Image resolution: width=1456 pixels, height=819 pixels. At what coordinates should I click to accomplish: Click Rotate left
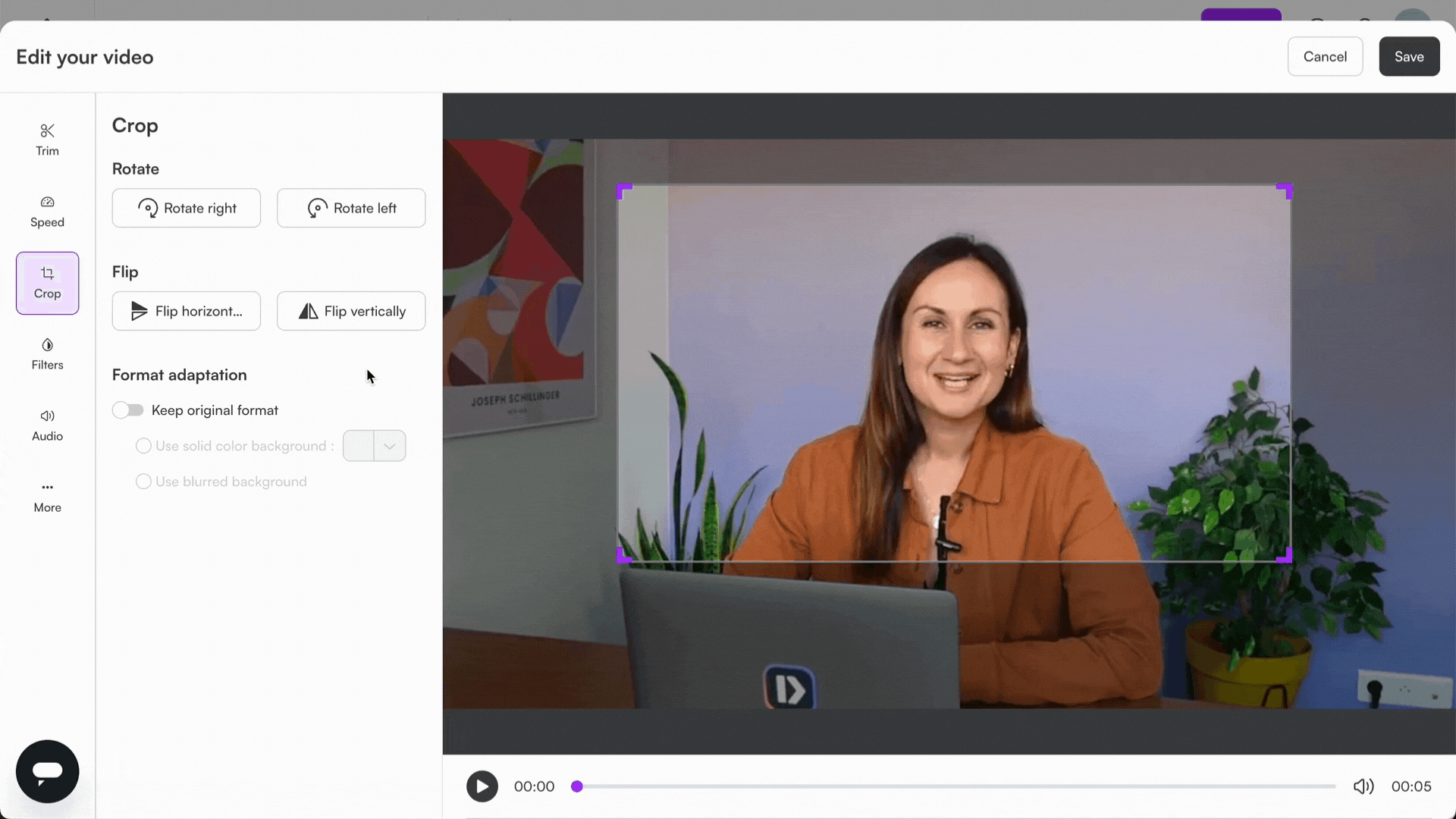(350, 208)
